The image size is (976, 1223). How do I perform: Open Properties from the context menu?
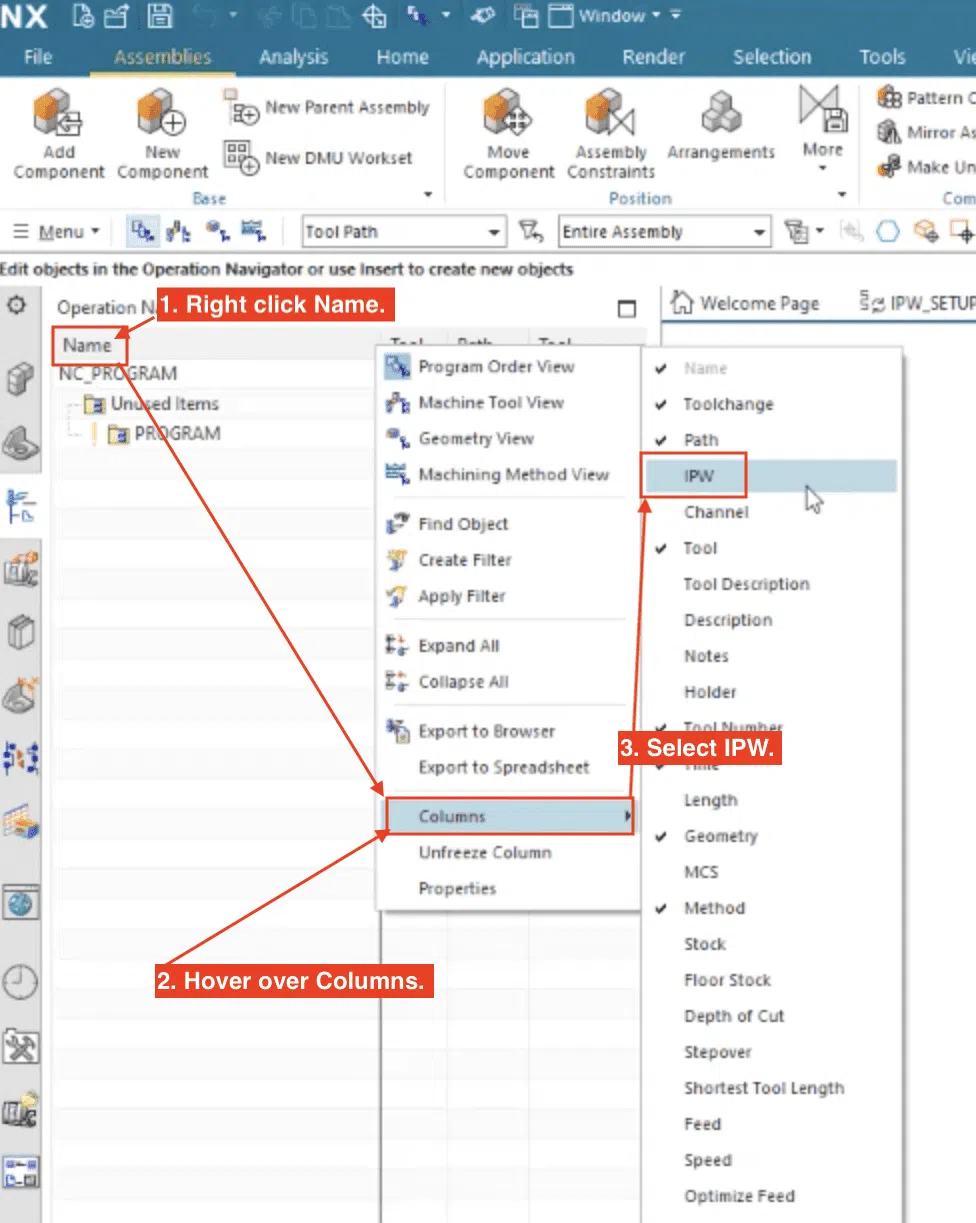coord(508,889)
